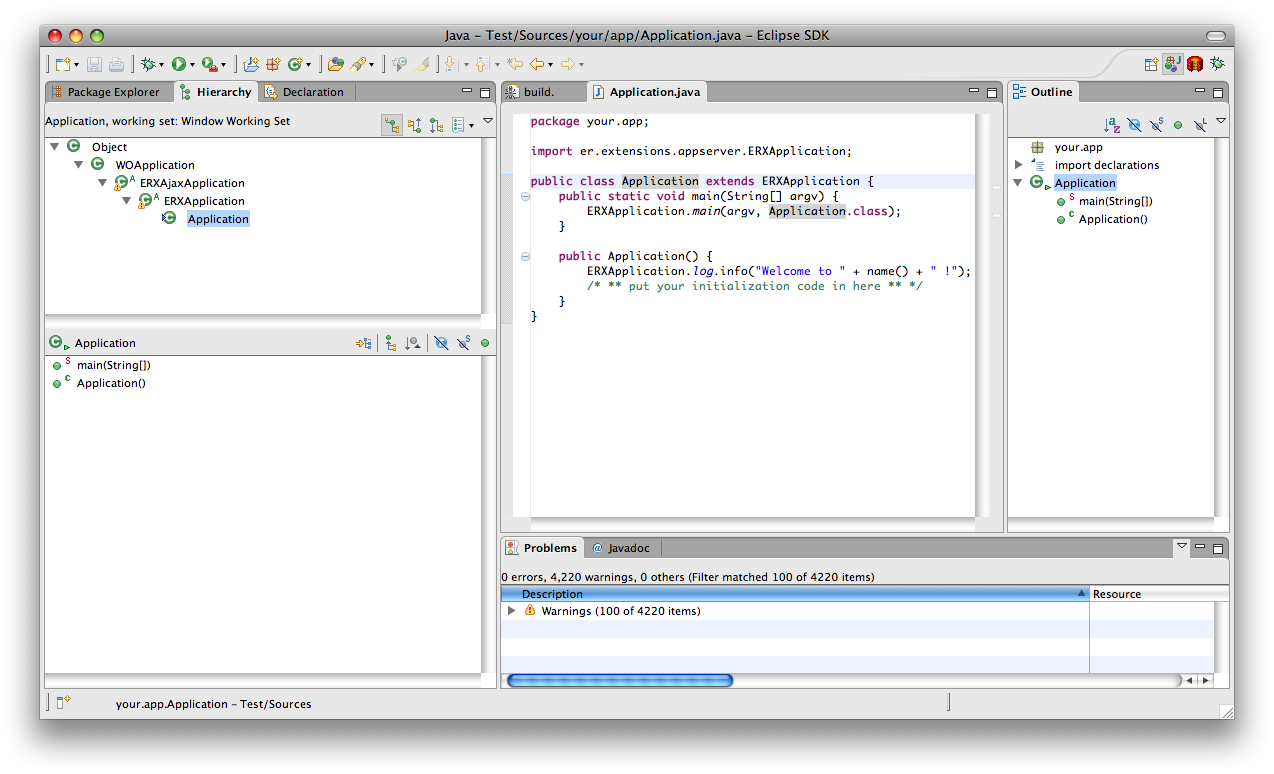The image size is (1274, 774).
Task: Select main(String[]) in the Outline view
Action: pos(1115,201)
